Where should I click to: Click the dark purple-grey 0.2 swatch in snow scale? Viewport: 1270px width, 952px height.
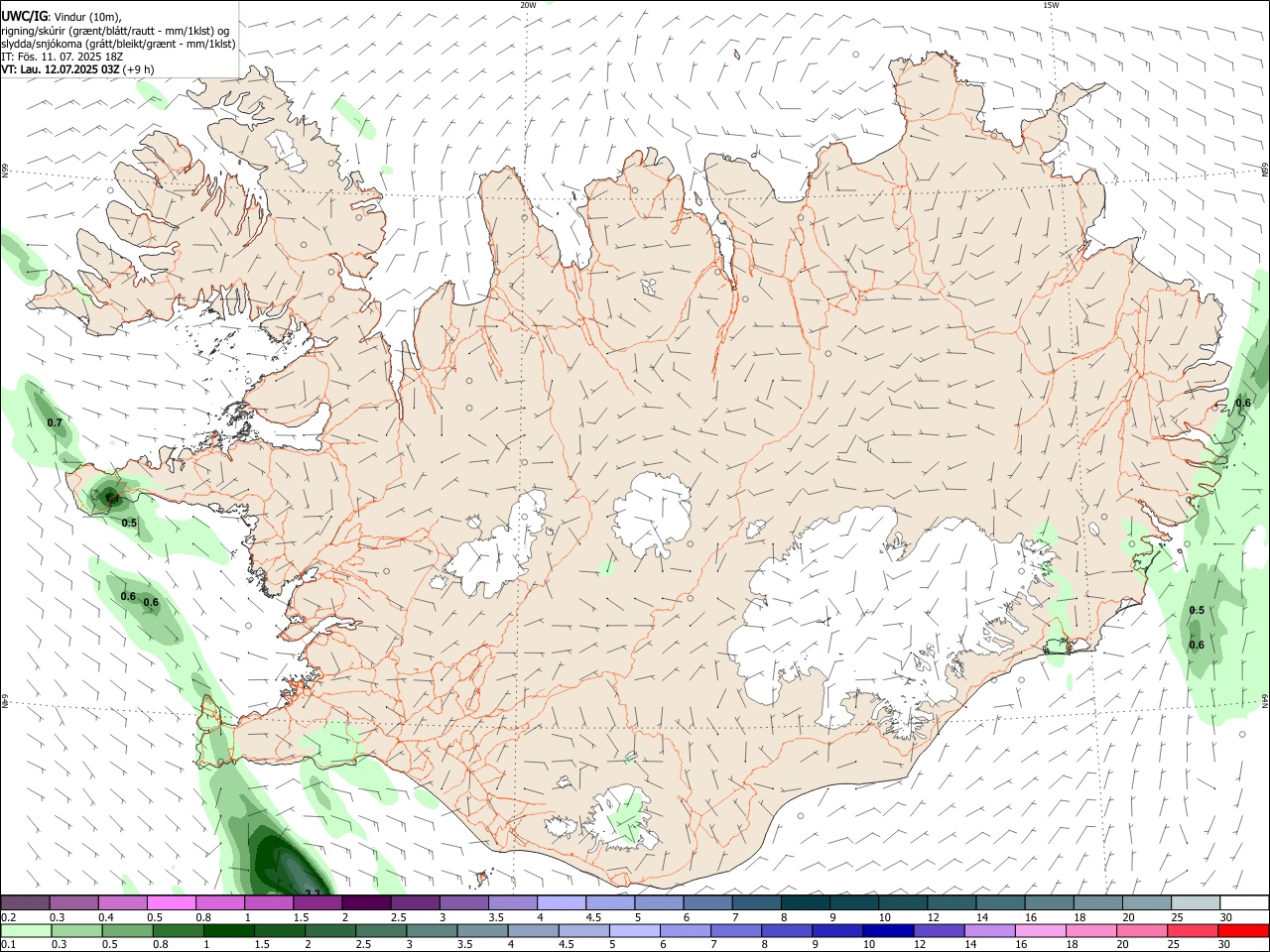pyautogui.click(x=25, y=903)
